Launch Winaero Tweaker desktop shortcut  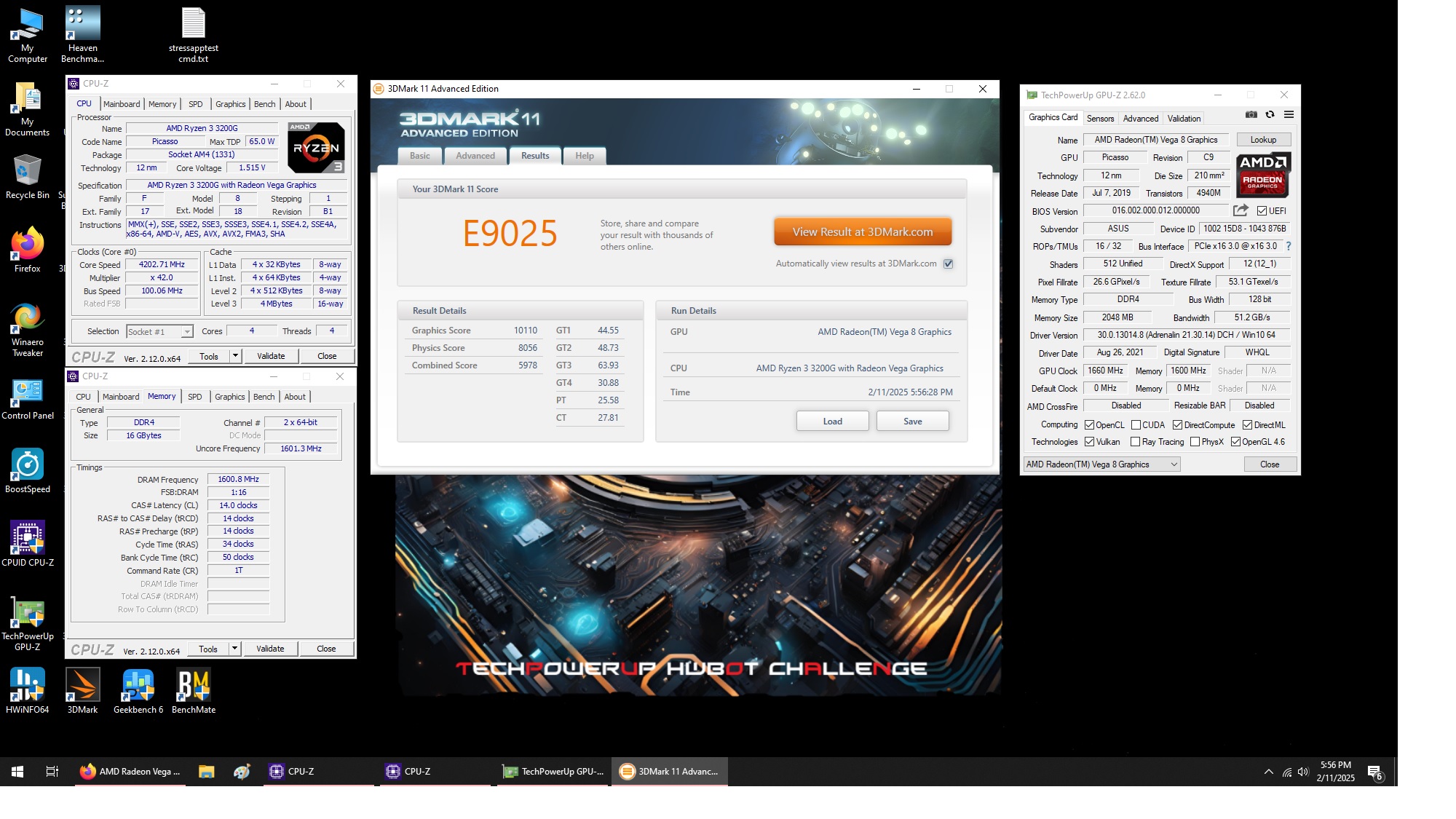tap(28, 329)
